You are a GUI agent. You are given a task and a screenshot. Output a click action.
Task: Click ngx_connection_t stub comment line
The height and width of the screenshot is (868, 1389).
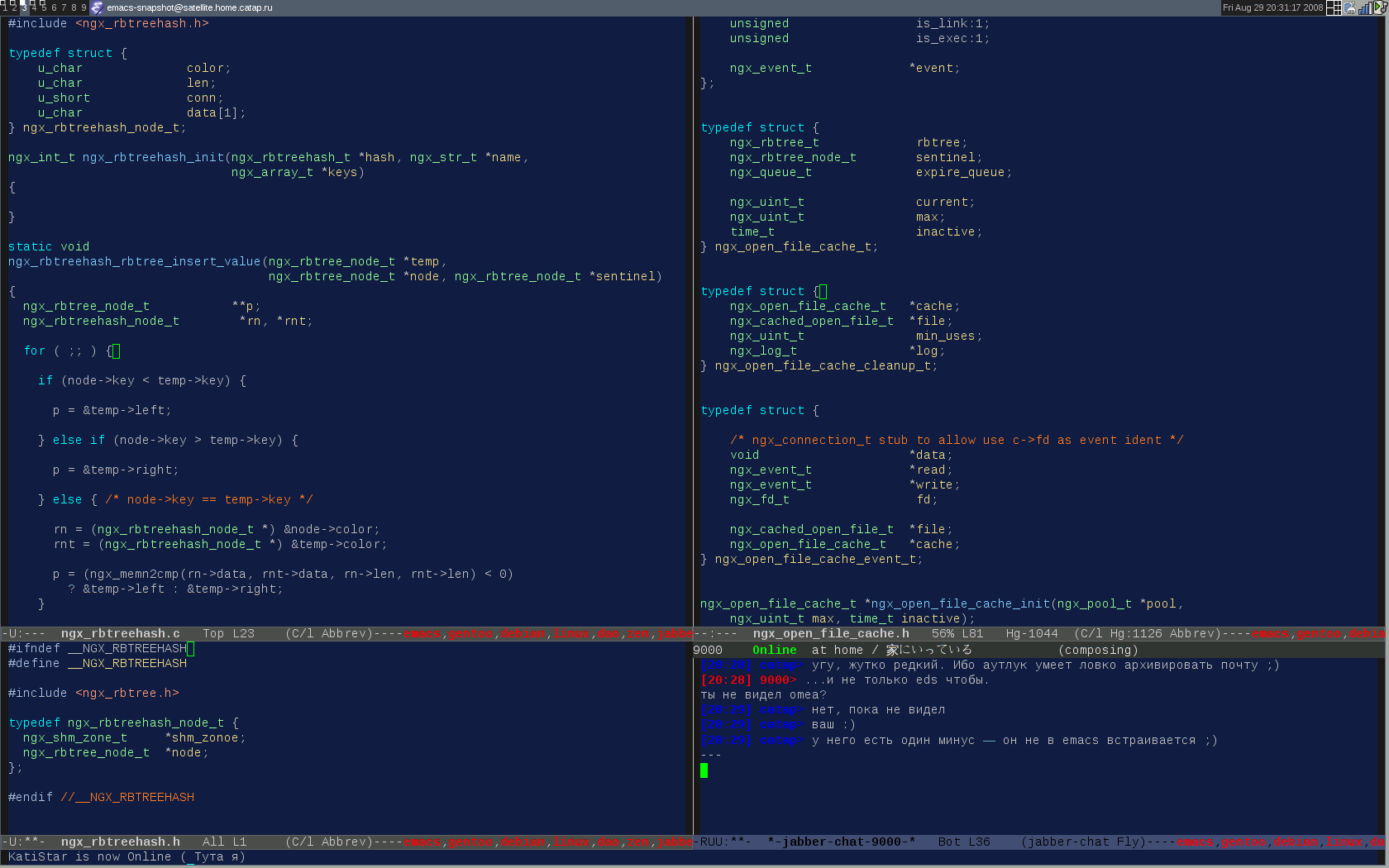tap(957, 441)
